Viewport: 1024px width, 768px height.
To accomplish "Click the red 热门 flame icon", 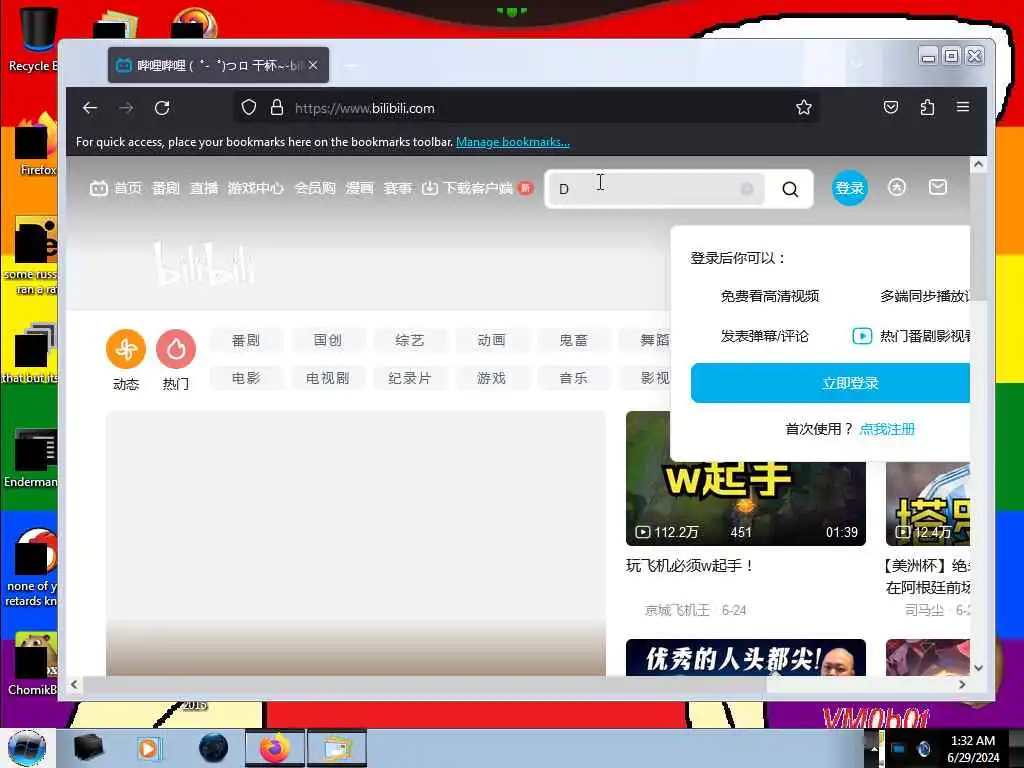I will point(176,349).
